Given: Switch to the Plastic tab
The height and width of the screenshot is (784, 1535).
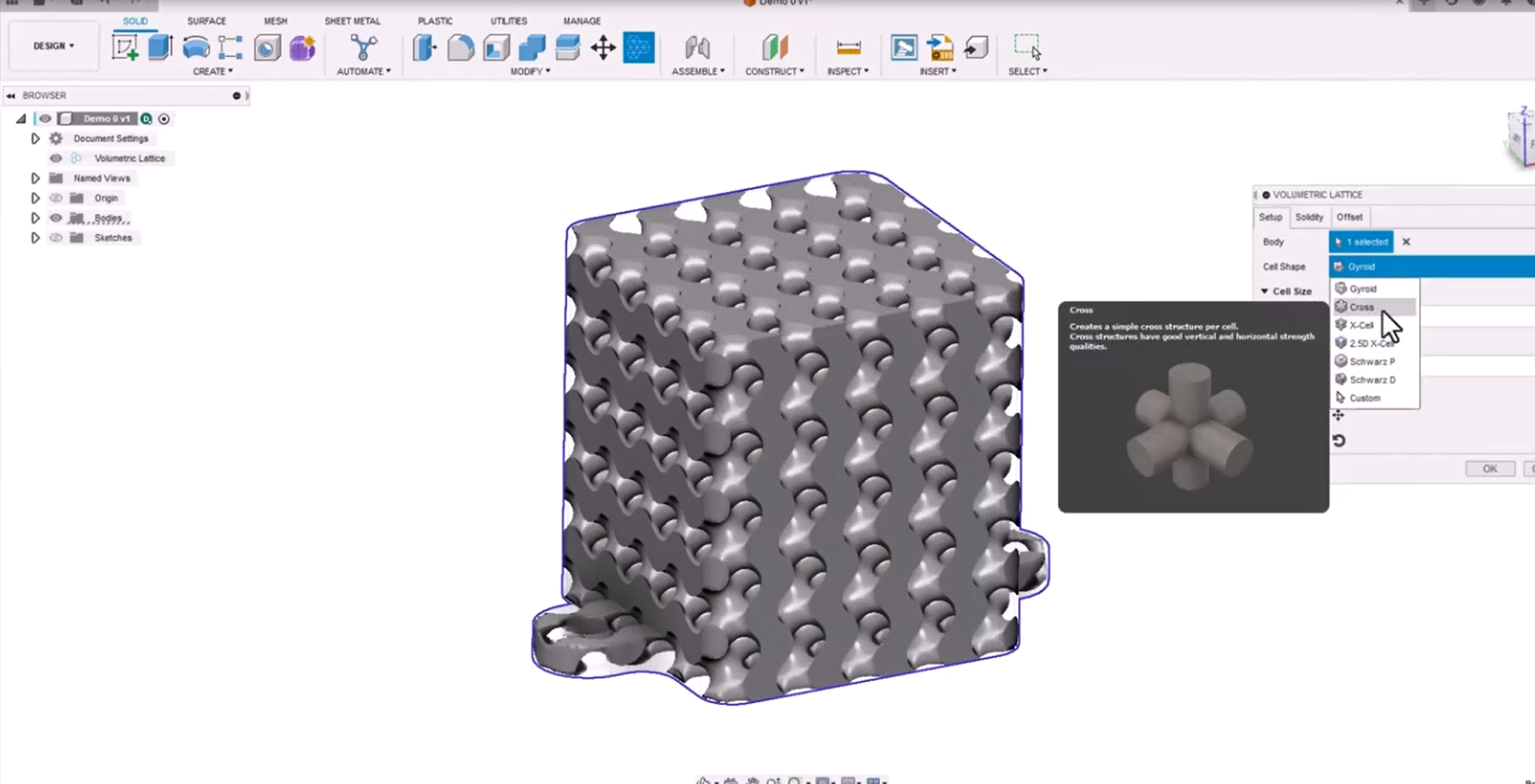Looking at the screenshot, I should [436, 21].
